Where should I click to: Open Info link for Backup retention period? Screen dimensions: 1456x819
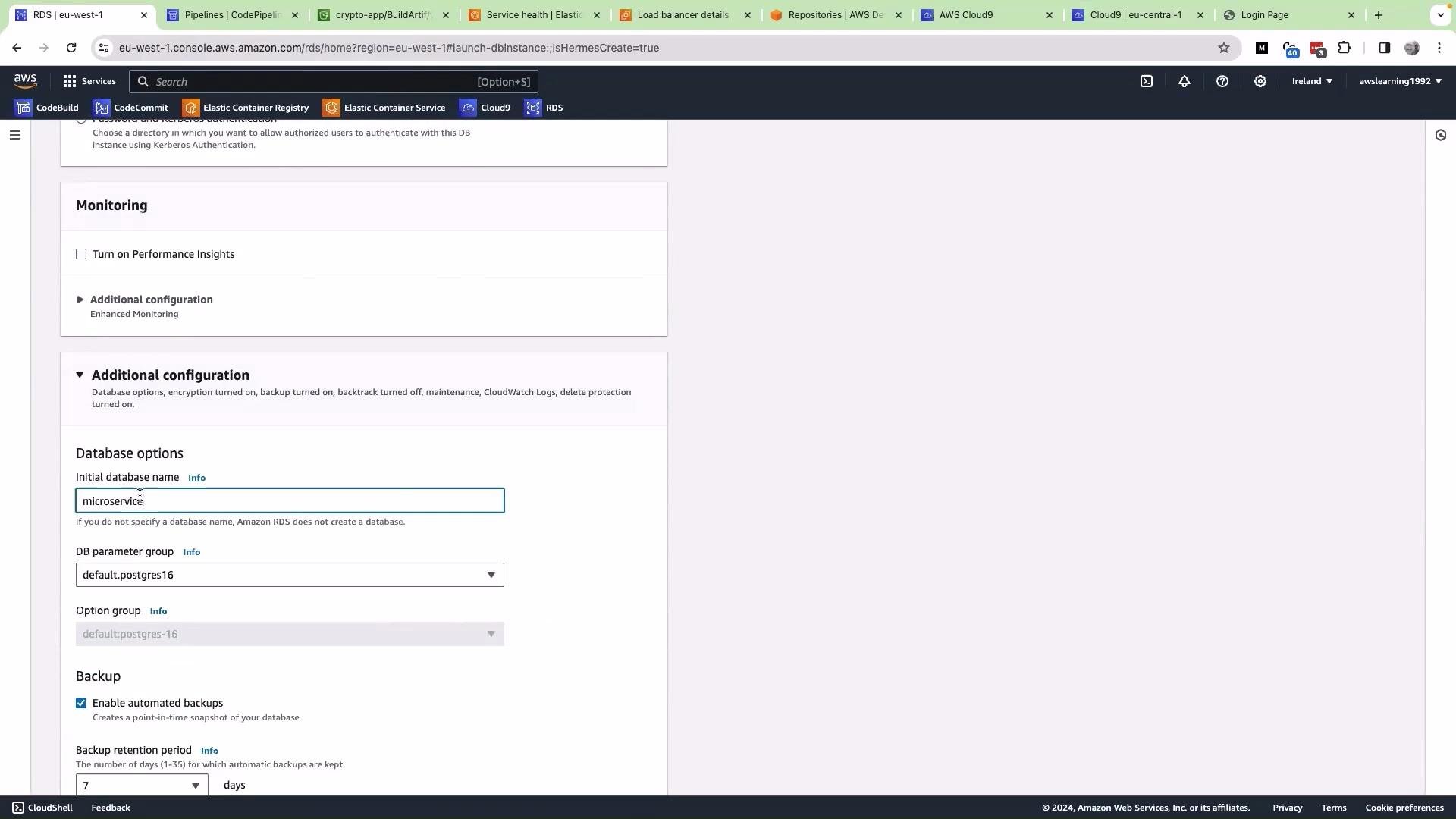coord(209,751)
